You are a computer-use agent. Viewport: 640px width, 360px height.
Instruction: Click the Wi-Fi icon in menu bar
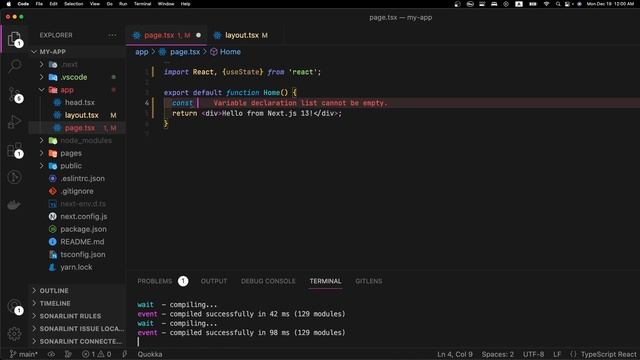[x=546, y=4]
